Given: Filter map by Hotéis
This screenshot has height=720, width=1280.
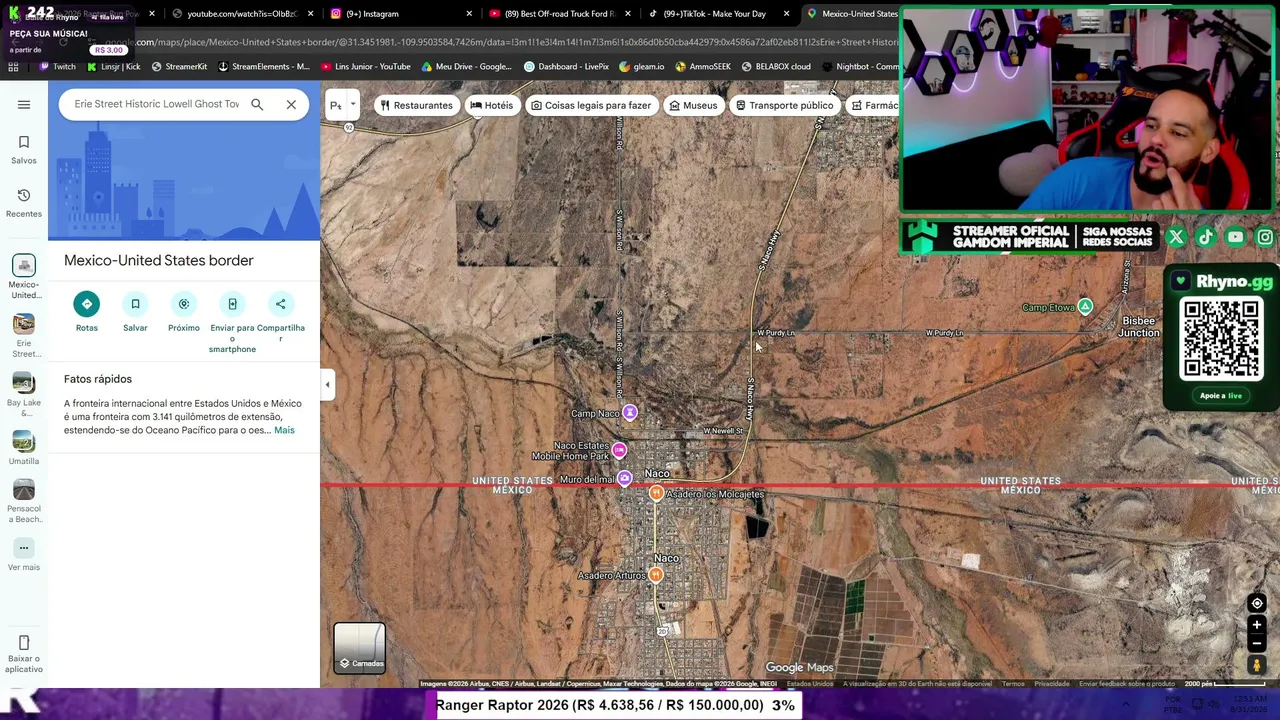Looking at the screenshot, I should click(x=491, y=105).
